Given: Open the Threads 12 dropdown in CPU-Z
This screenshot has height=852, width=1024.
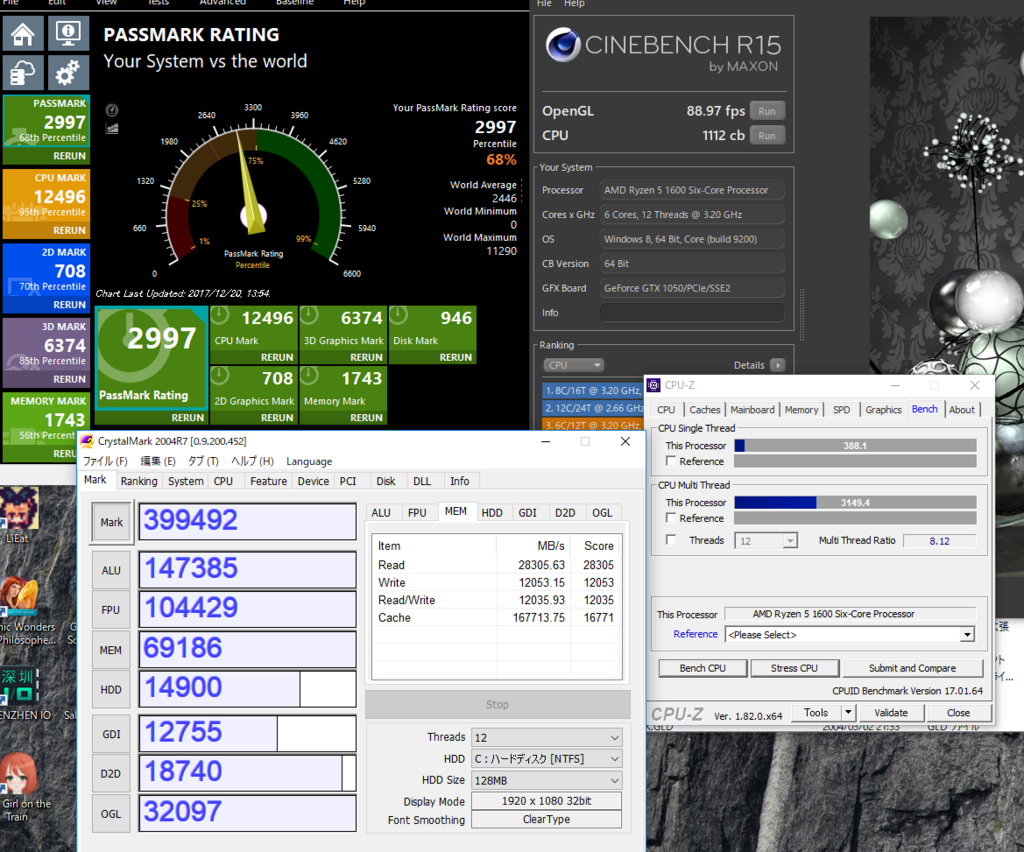Looking at the screenshot, I should coord(766,541).
